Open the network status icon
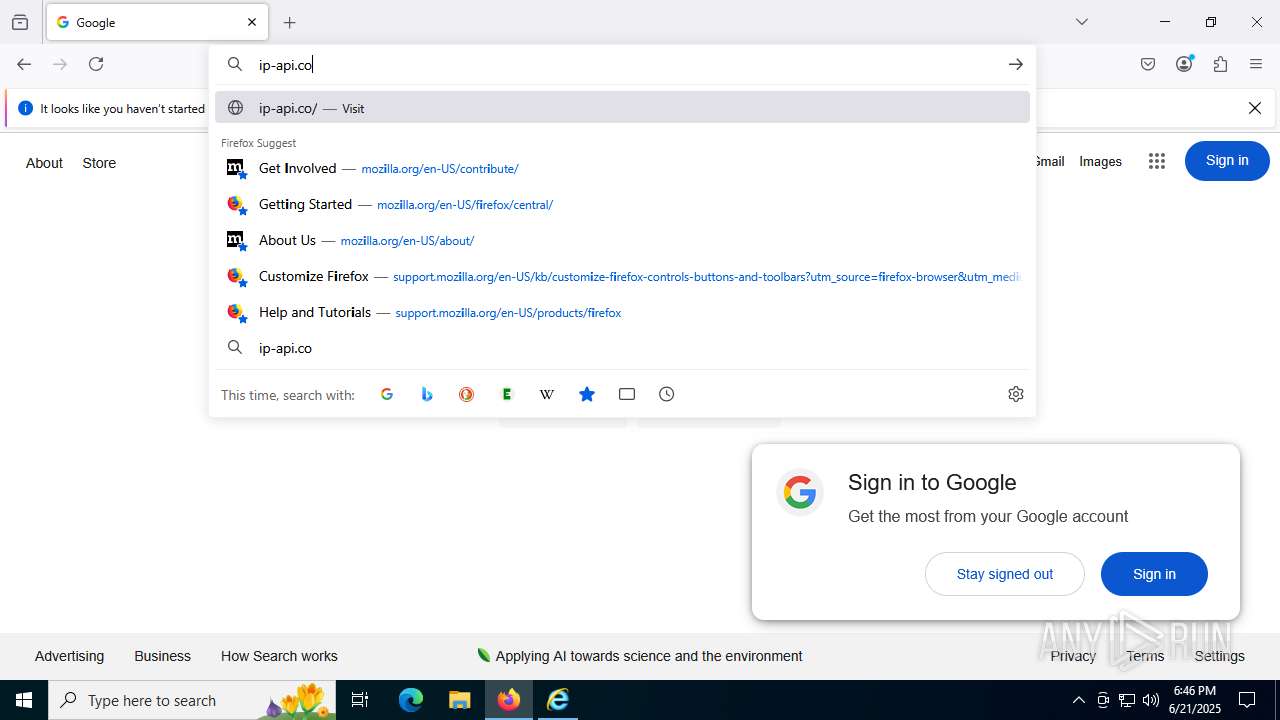This screenshot has width=1280, height=720. point(1127,700)
